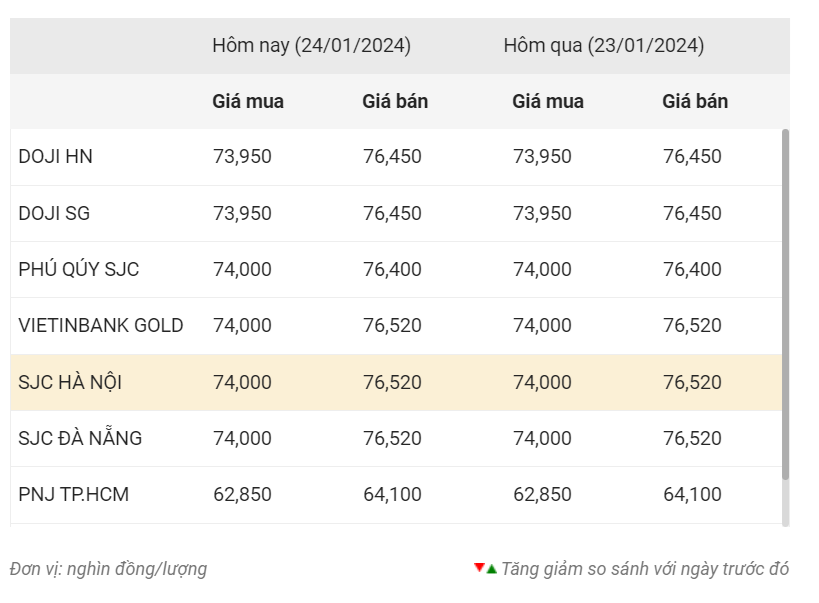Click the Hôm nay (24/01/2024) column header
The width and height of the screenshot is (819, 603).
point(311,46)
